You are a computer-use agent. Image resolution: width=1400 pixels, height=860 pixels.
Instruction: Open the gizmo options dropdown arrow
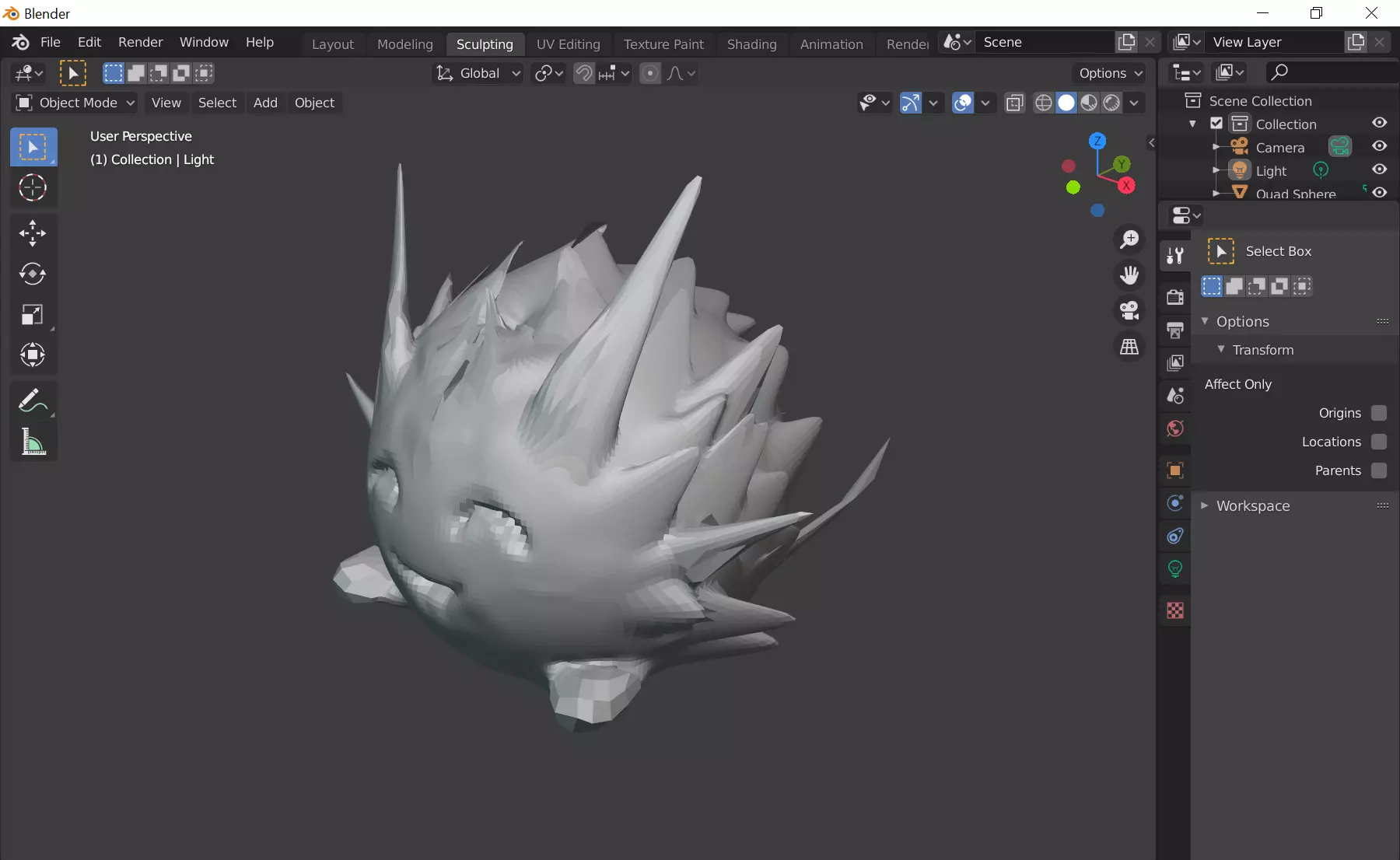(933, 103)
